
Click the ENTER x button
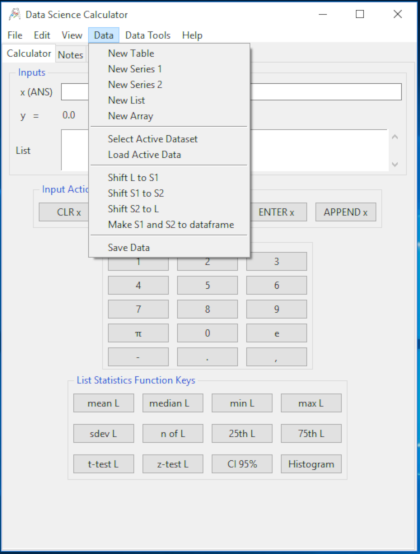pos(276,212)
